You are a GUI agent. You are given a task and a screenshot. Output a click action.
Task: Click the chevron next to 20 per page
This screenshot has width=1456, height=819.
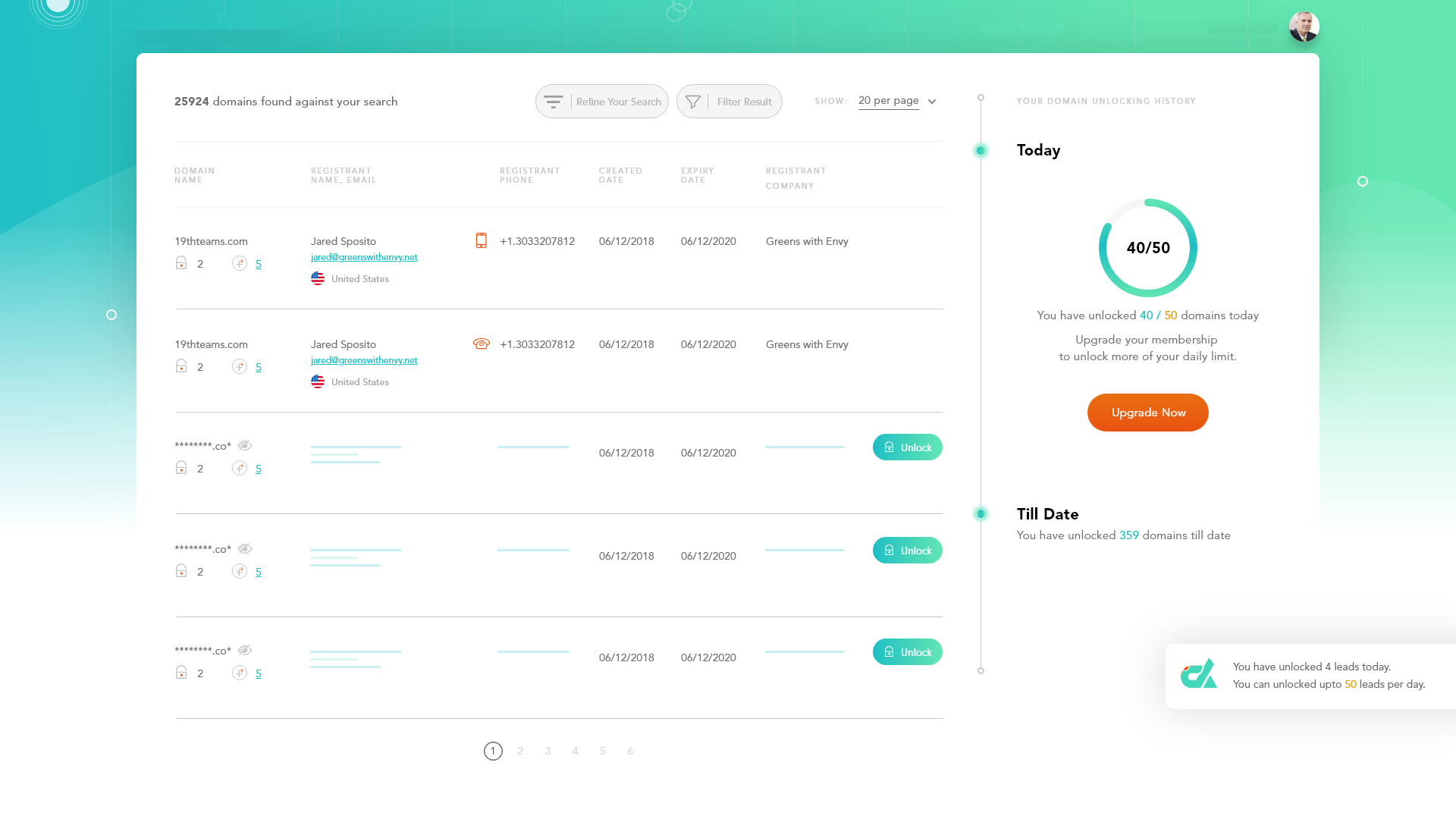tap(932, 102)
